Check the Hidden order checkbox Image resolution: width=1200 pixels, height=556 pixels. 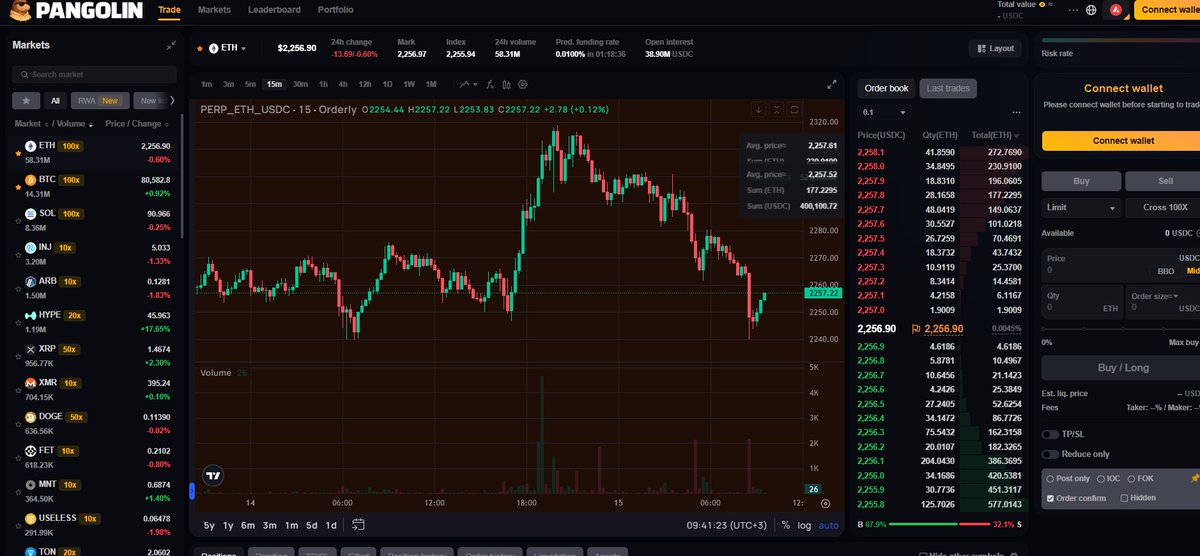1124,497
